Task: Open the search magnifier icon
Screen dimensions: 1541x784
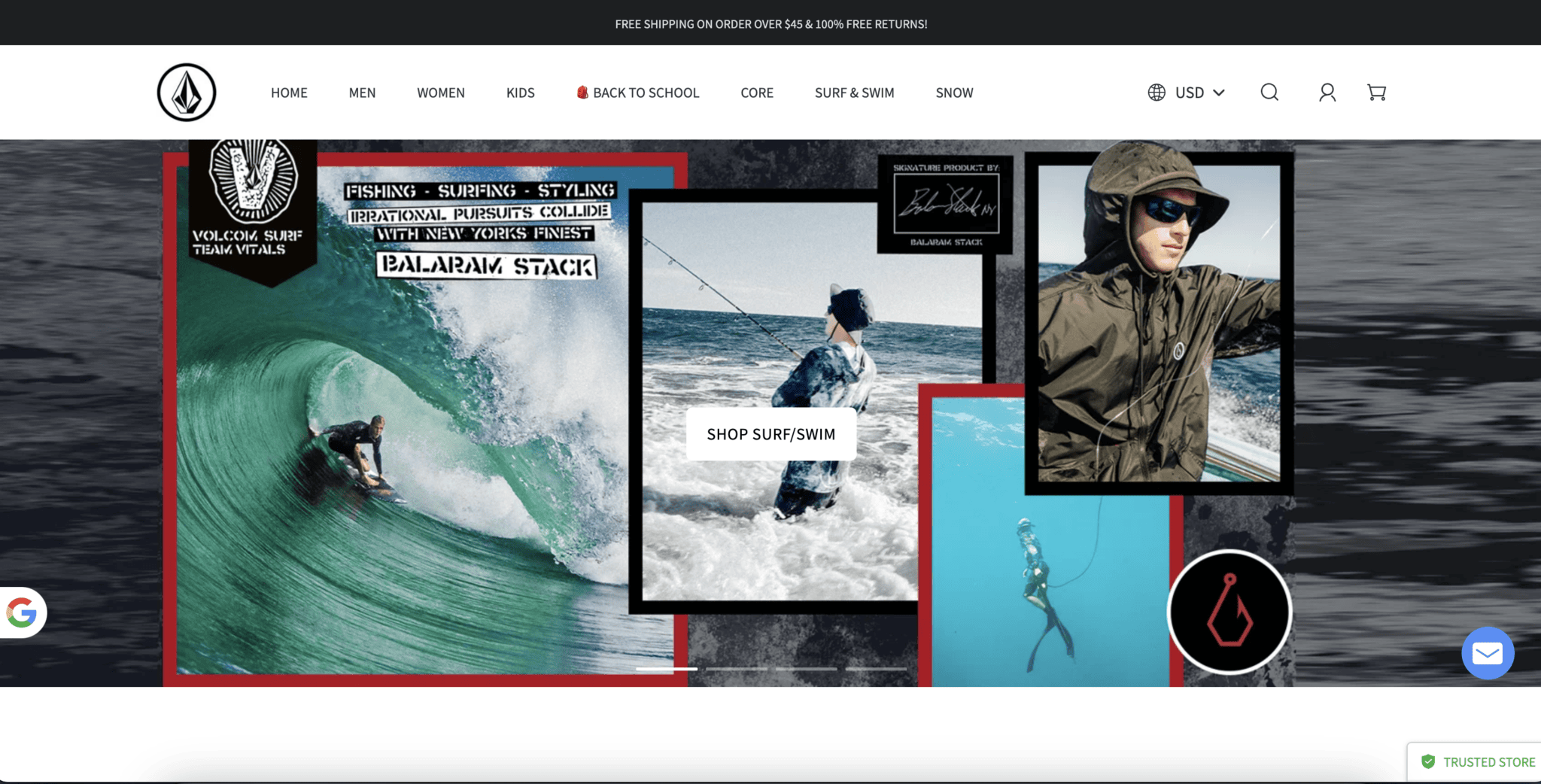Action: pyautogui.click(x=1269, y=93)
